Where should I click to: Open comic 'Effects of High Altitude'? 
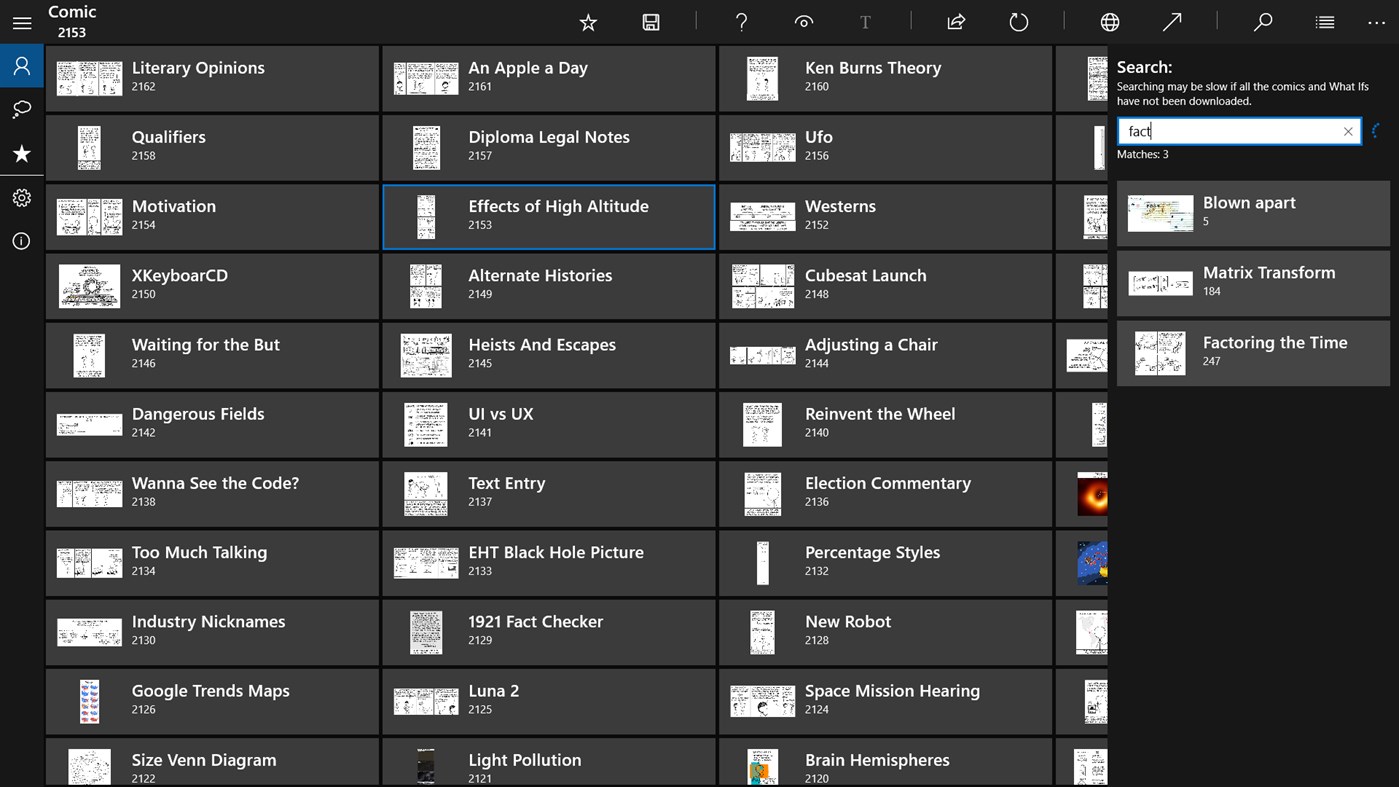point(548,216)
